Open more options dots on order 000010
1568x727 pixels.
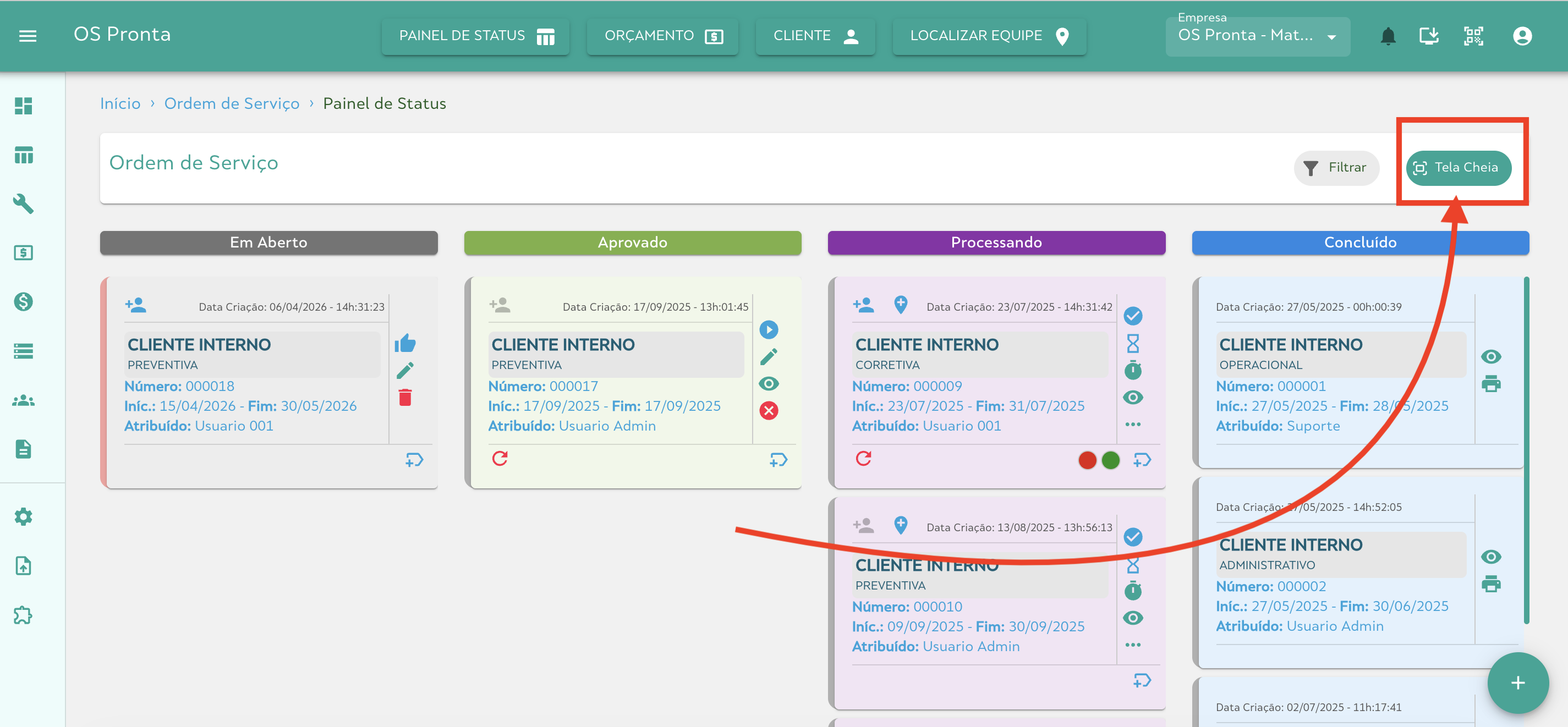click(1132, 645)
